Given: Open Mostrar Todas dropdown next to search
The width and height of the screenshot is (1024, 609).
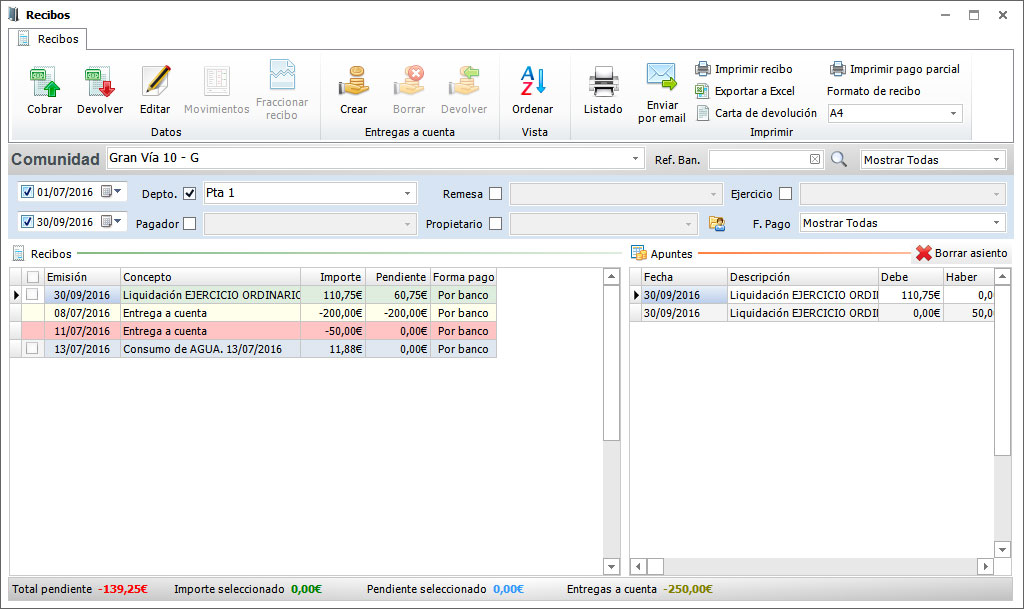Looking at the screenshot, I should 997,160.
